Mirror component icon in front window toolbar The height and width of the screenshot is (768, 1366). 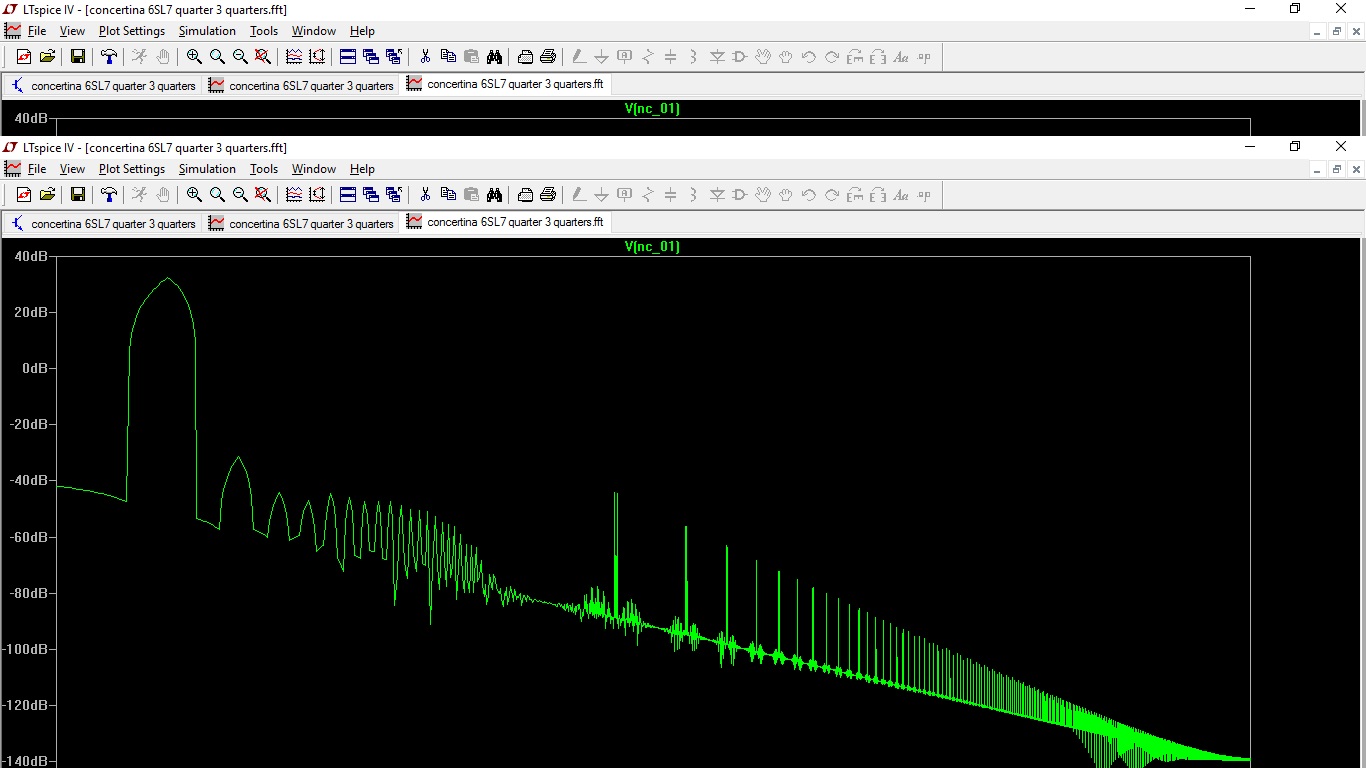tap(878, 195)
